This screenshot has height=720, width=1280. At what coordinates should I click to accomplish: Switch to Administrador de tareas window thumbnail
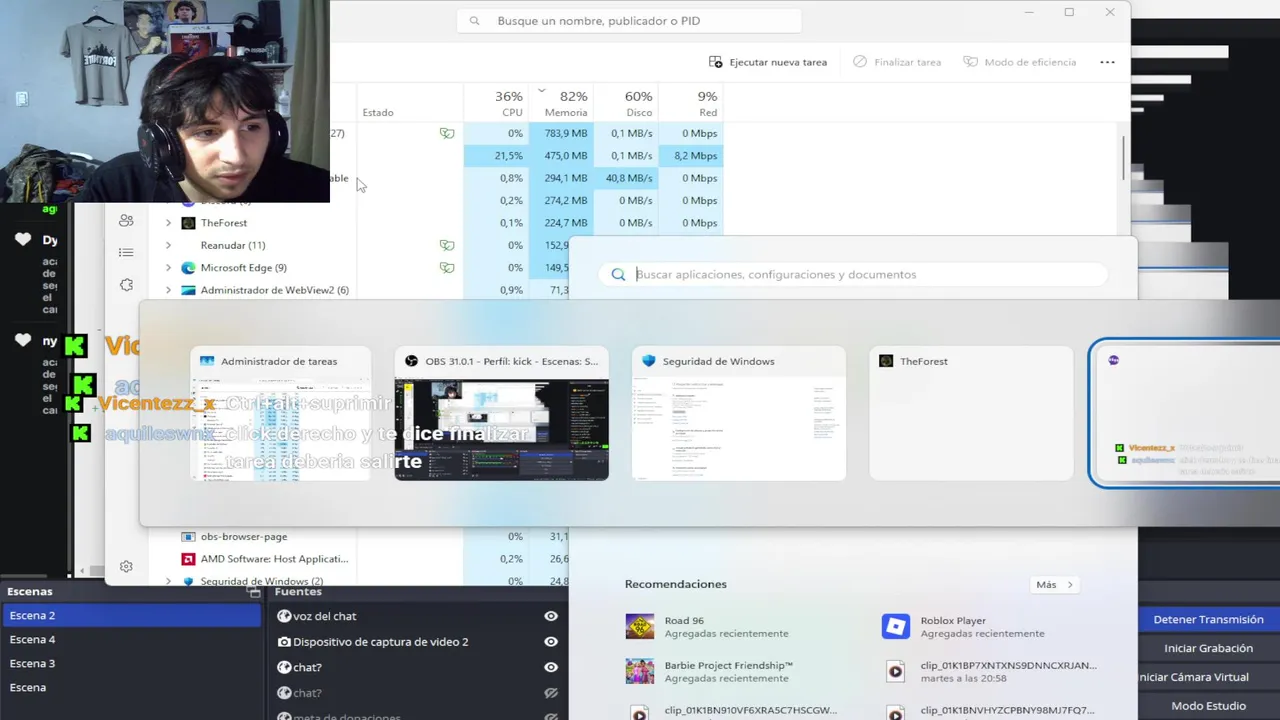(280, 412)
